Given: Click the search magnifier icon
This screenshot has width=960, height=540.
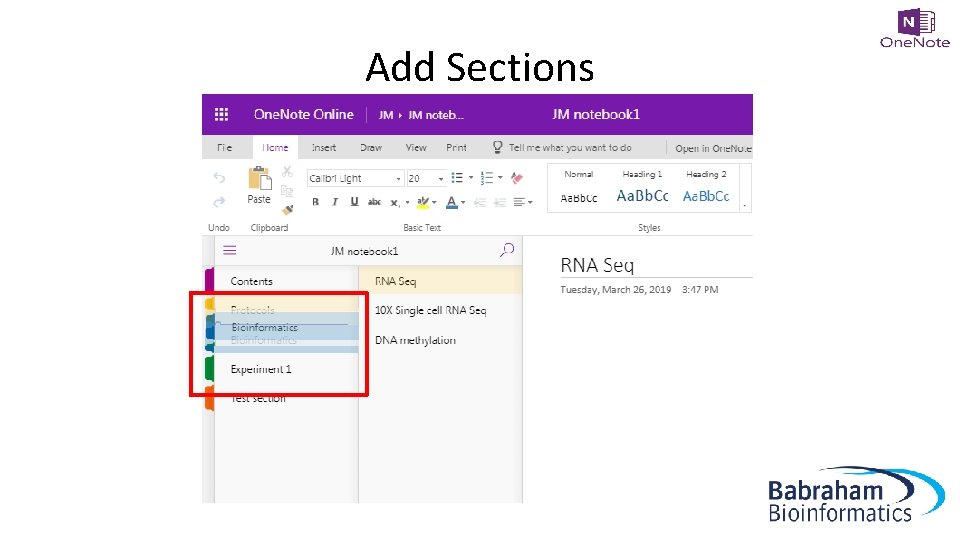Looking at the screenshot, I should coord(507,250).
